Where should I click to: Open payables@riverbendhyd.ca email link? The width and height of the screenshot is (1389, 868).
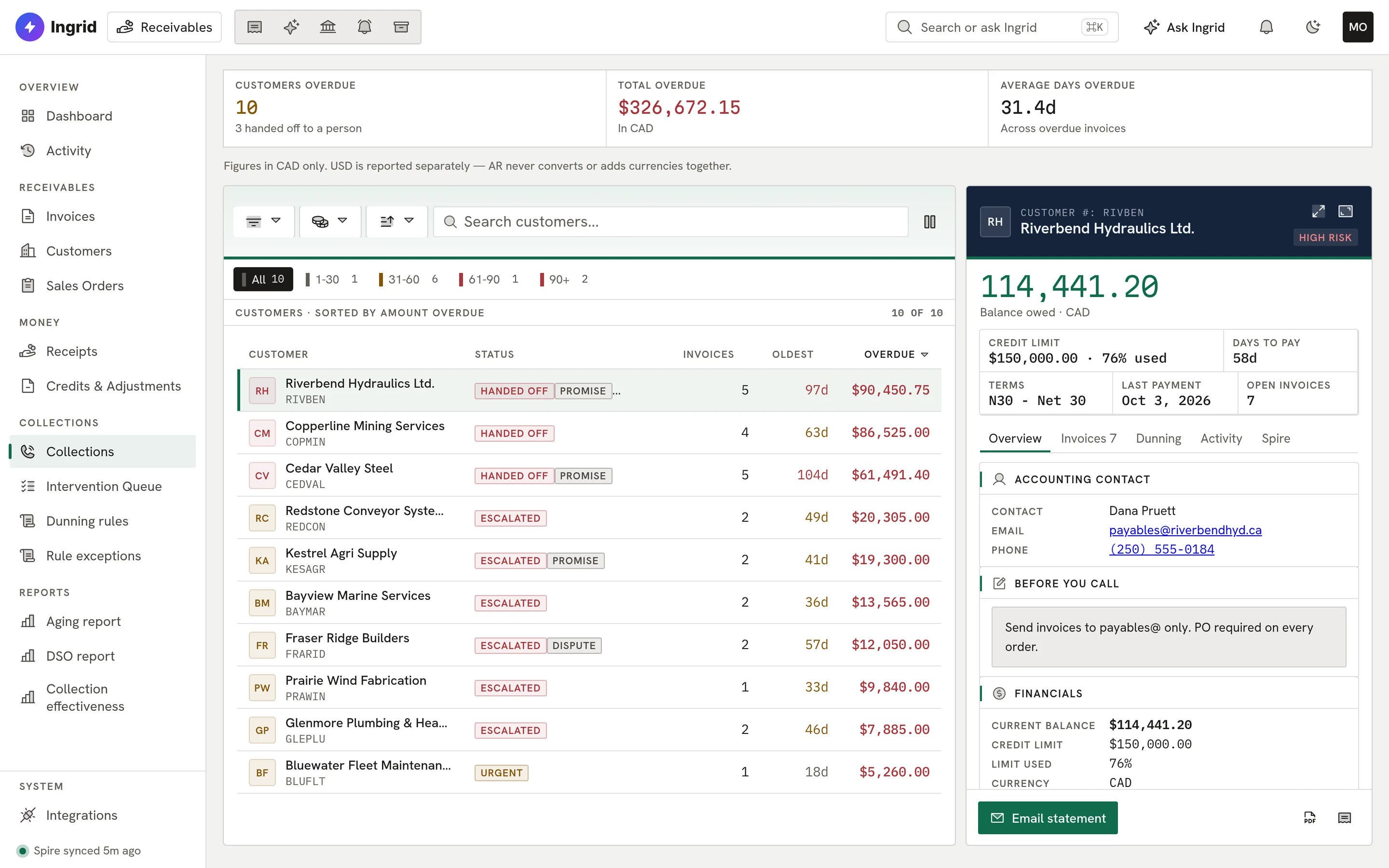(x=1185, y=530)
